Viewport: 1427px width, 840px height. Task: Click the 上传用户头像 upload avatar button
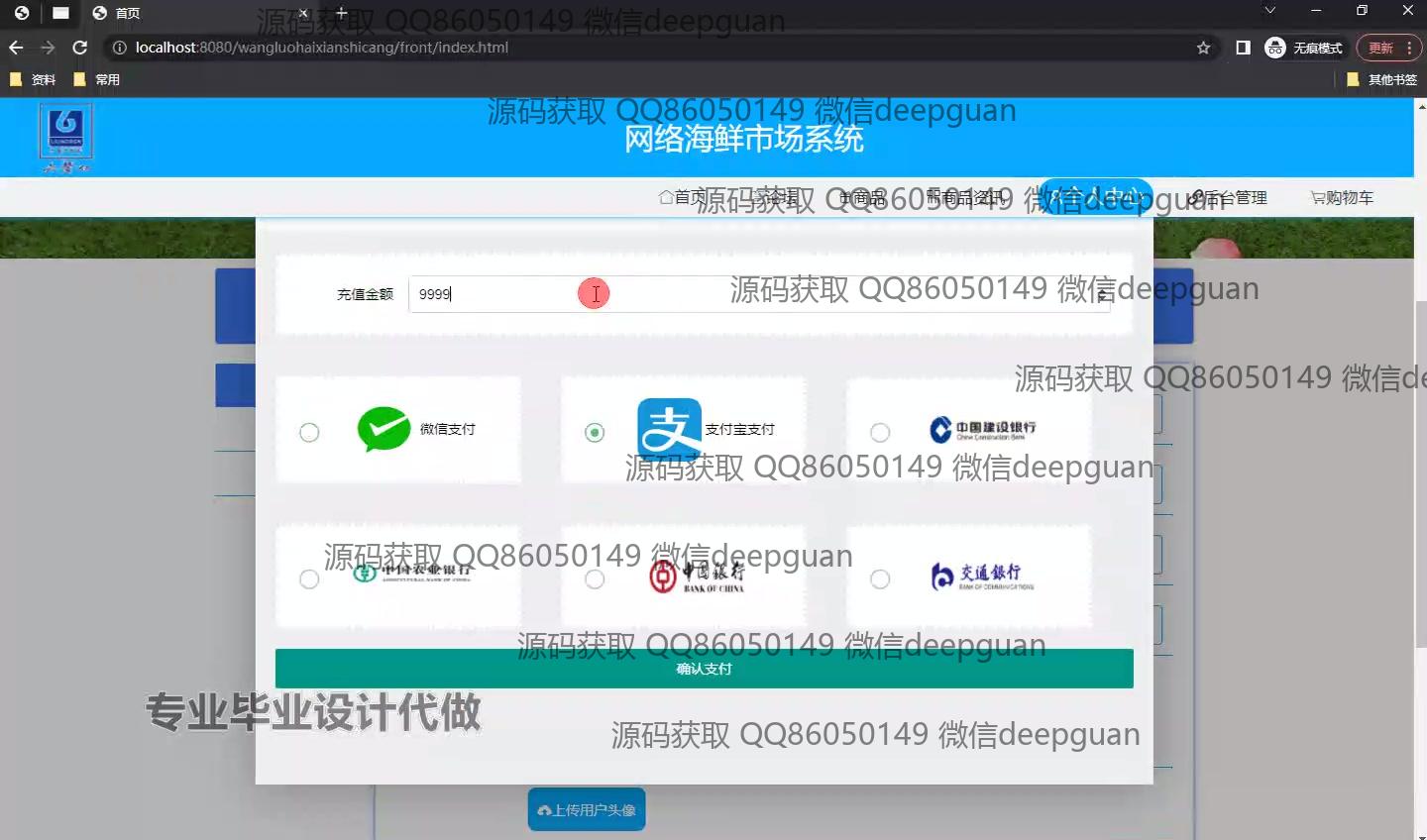click(587, 809)
